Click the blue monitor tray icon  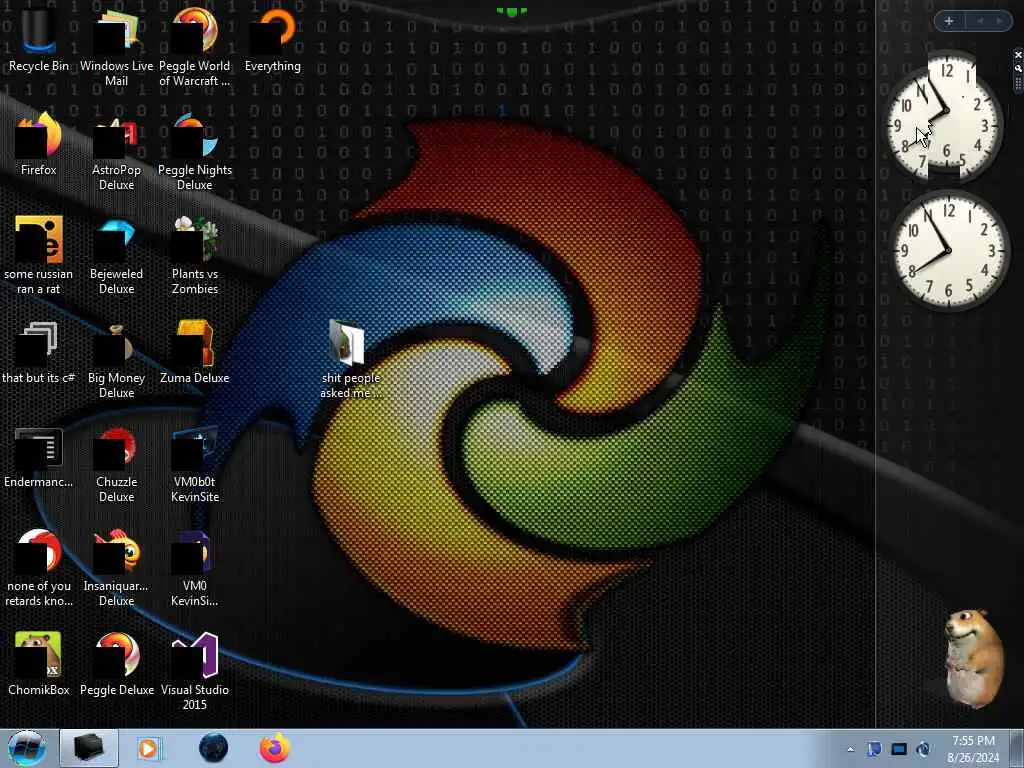click(x=899, y=749)
